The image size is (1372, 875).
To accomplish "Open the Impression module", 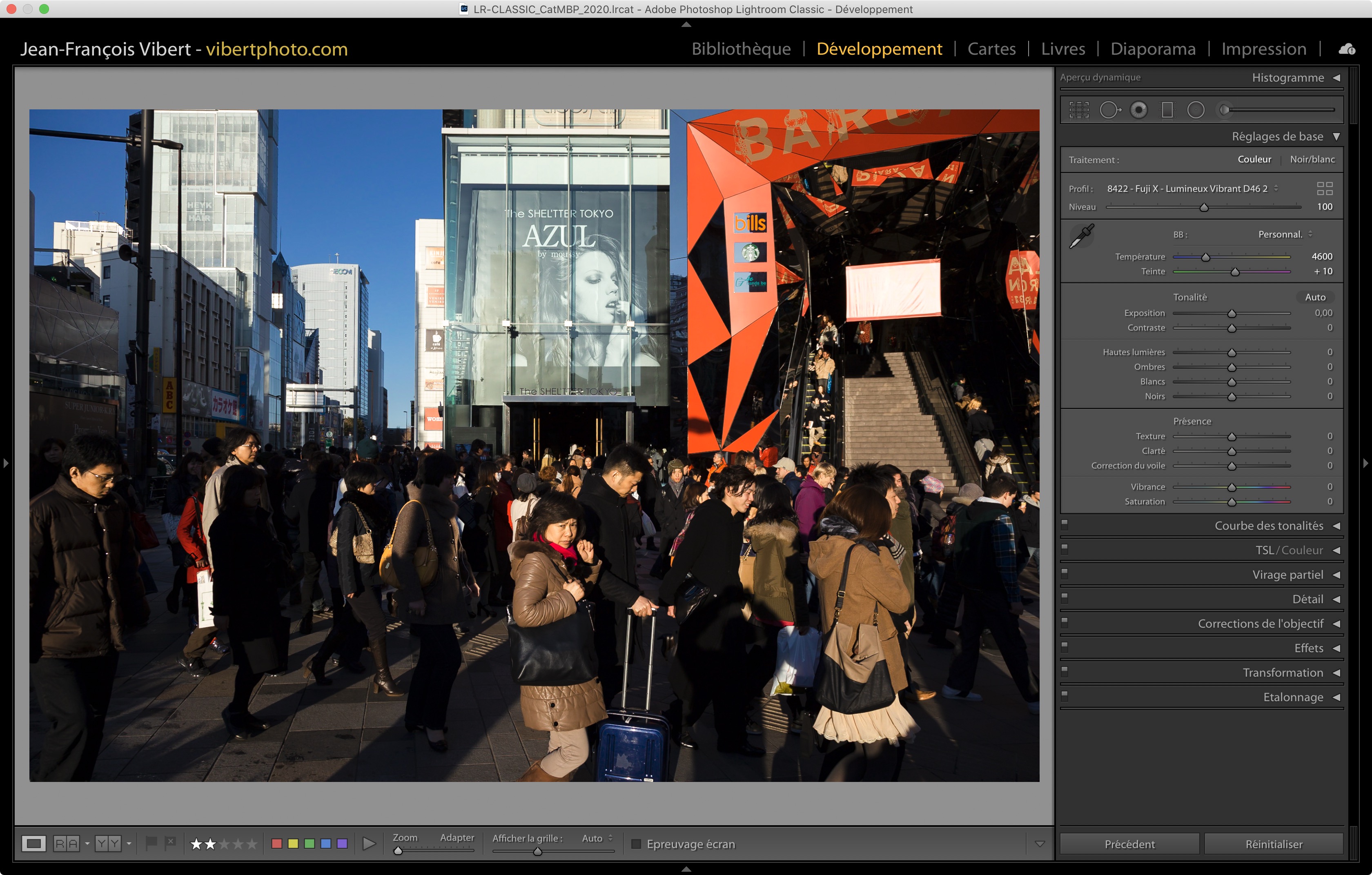I will [x=1263, y=49].
